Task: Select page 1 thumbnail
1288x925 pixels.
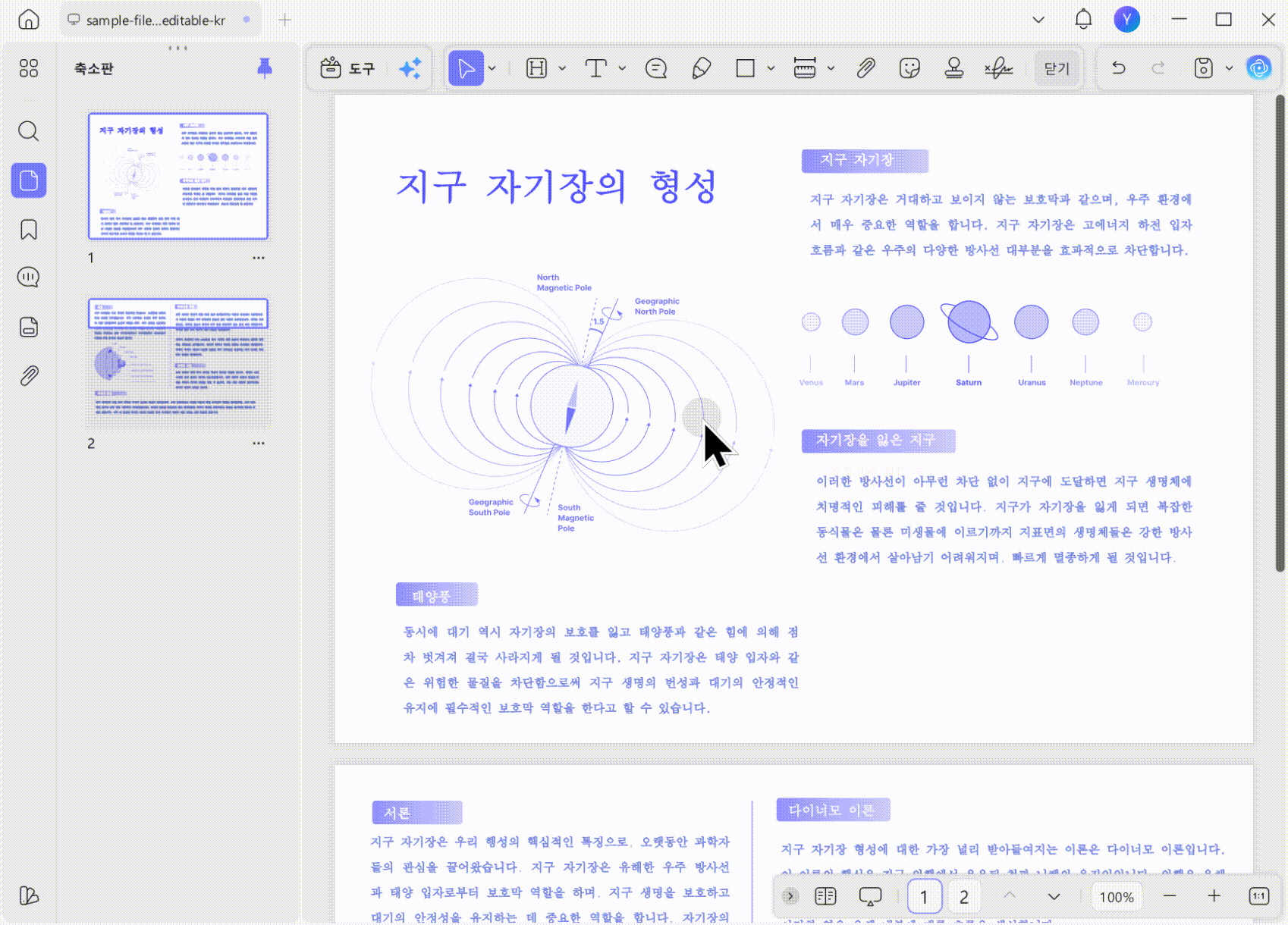Action: pos(178,176)
